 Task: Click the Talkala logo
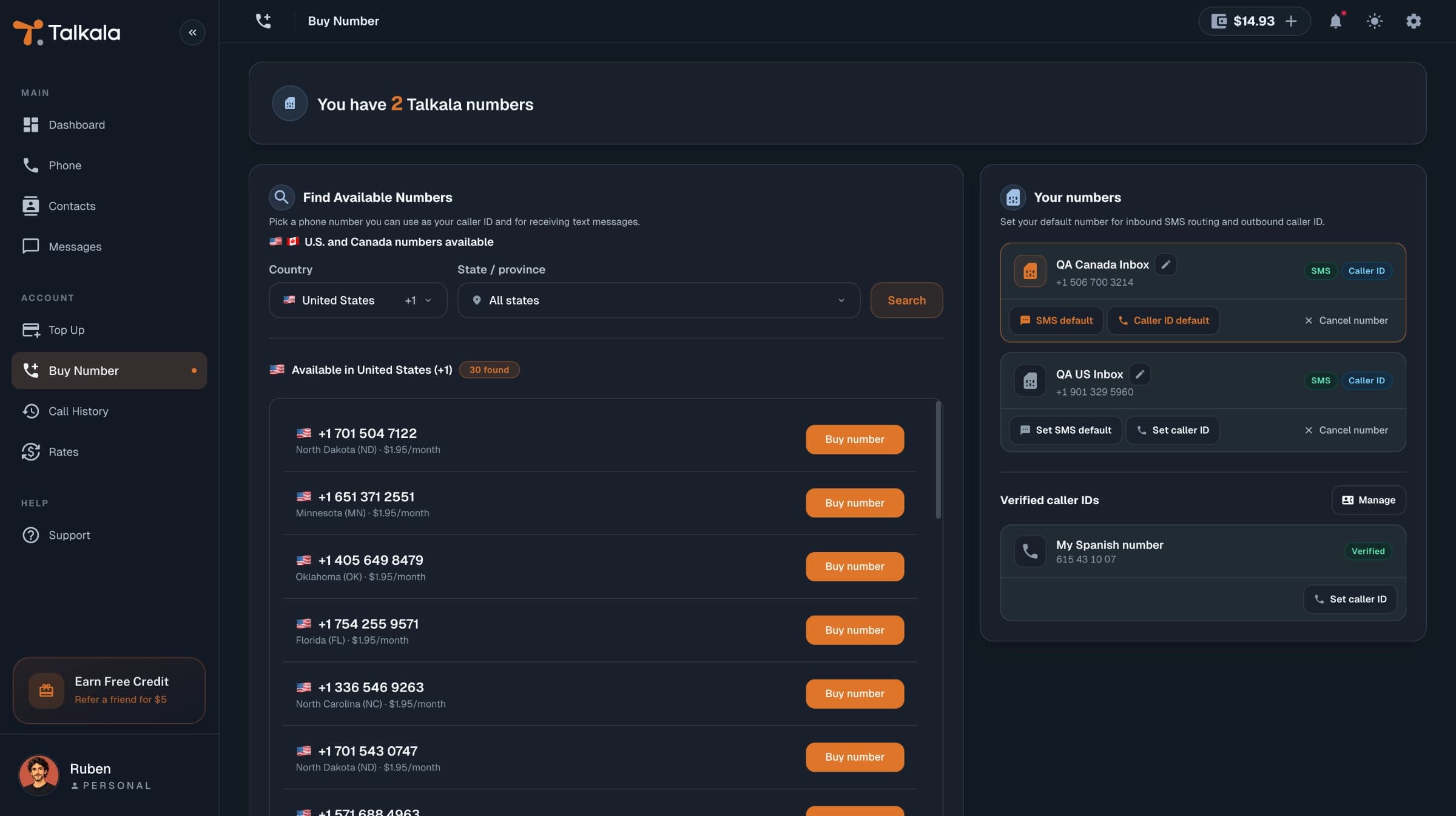click(x=67, y=32)
